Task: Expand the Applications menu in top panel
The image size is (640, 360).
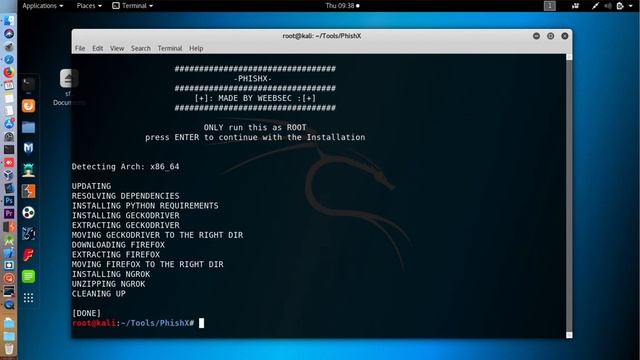Action: [42, 6]
